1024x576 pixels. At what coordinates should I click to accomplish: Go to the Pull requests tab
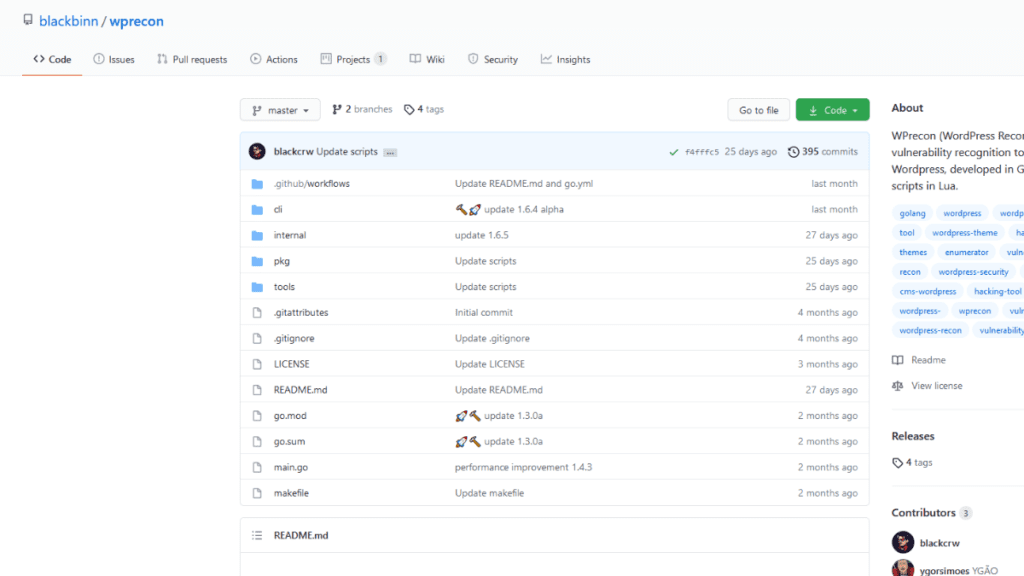[192, 59]
